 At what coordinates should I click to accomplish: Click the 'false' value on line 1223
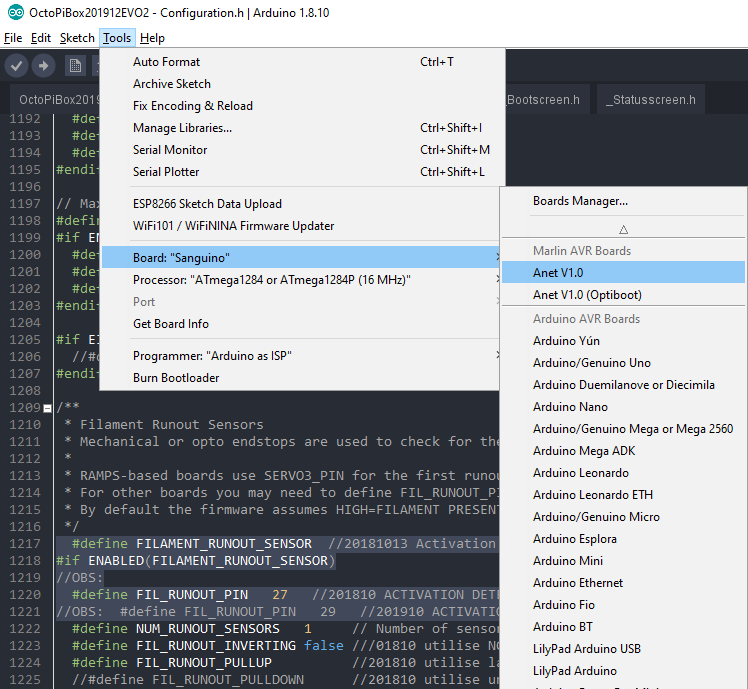[323, 646]
